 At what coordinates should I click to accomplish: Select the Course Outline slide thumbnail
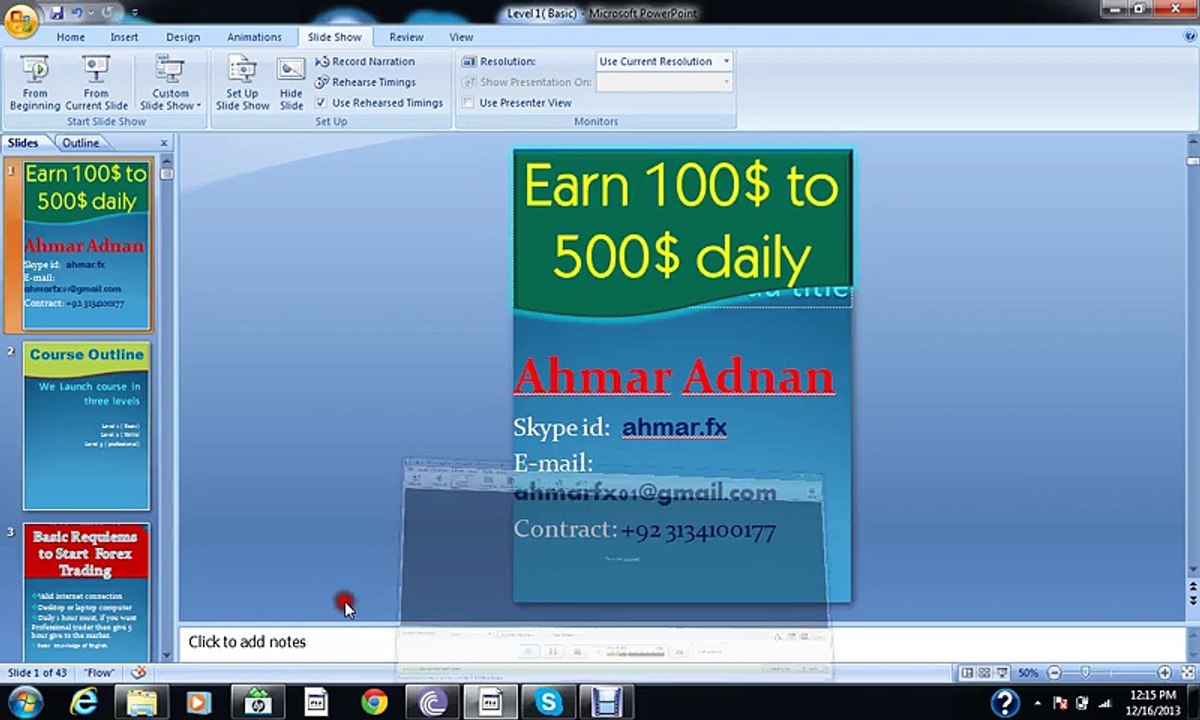pyautogui.click(x=87, y=427)
